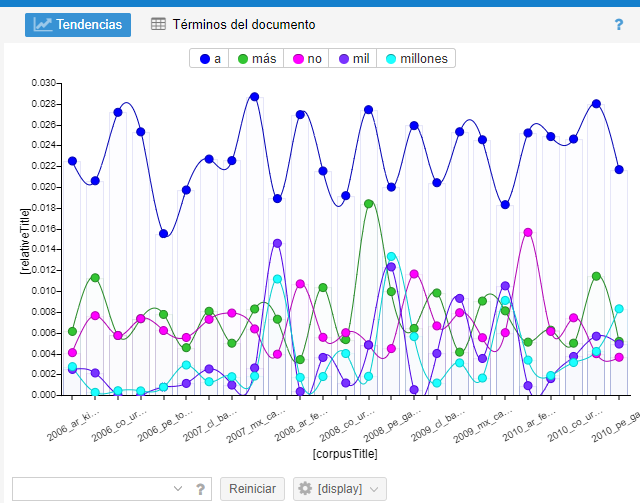Image resolution: width=640 pixels, height=503 pixels.
Task: Toggle visibility of 'mil' series
Action: click(352, 59)
